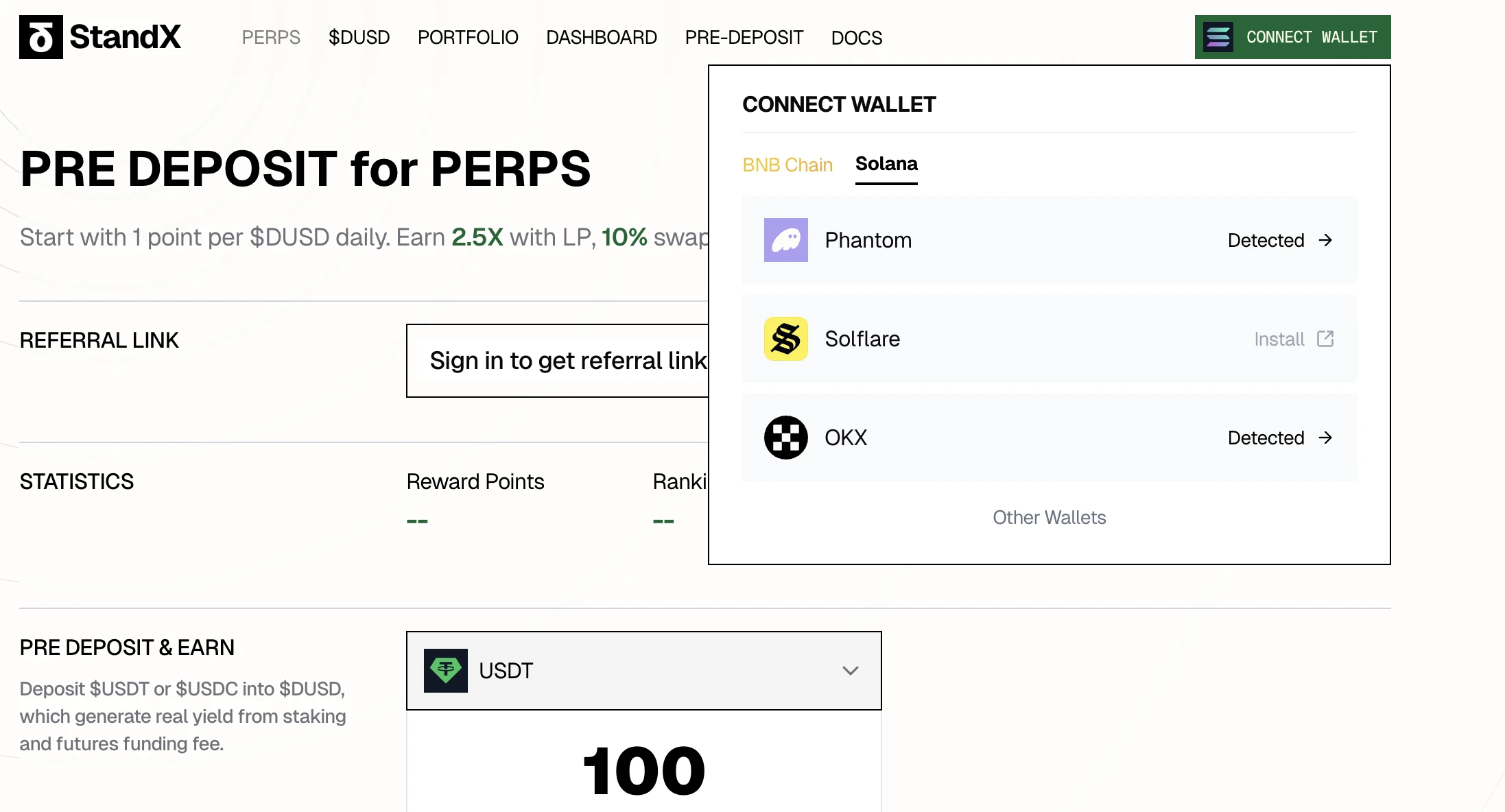The height and width of the screenshot is (812, 1505).
Task: Select the Solana tab
Action: [886, 165]
